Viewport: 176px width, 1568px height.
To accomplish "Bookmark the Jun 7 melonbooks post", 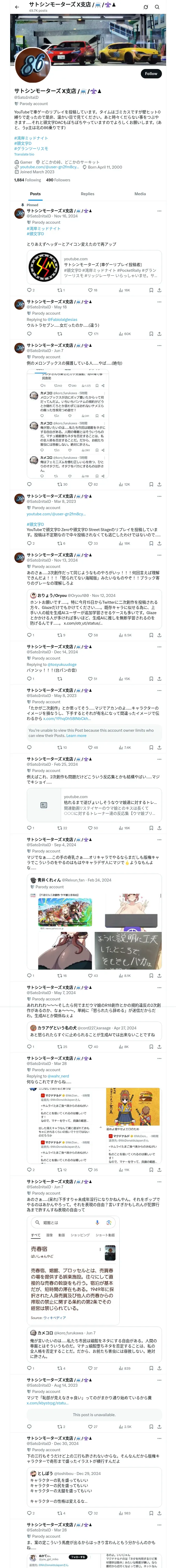I will tap(151, 485).
